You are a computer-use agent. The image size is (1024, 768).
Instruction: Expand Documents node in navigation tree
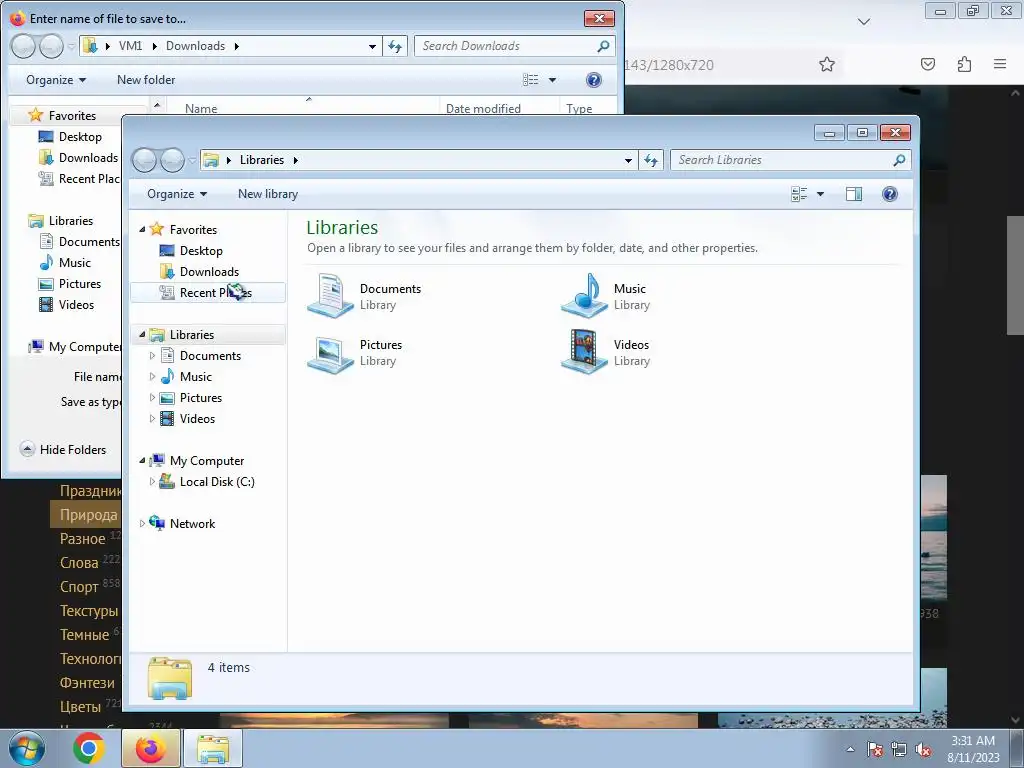pyautogui.click(x=152, y=355)
